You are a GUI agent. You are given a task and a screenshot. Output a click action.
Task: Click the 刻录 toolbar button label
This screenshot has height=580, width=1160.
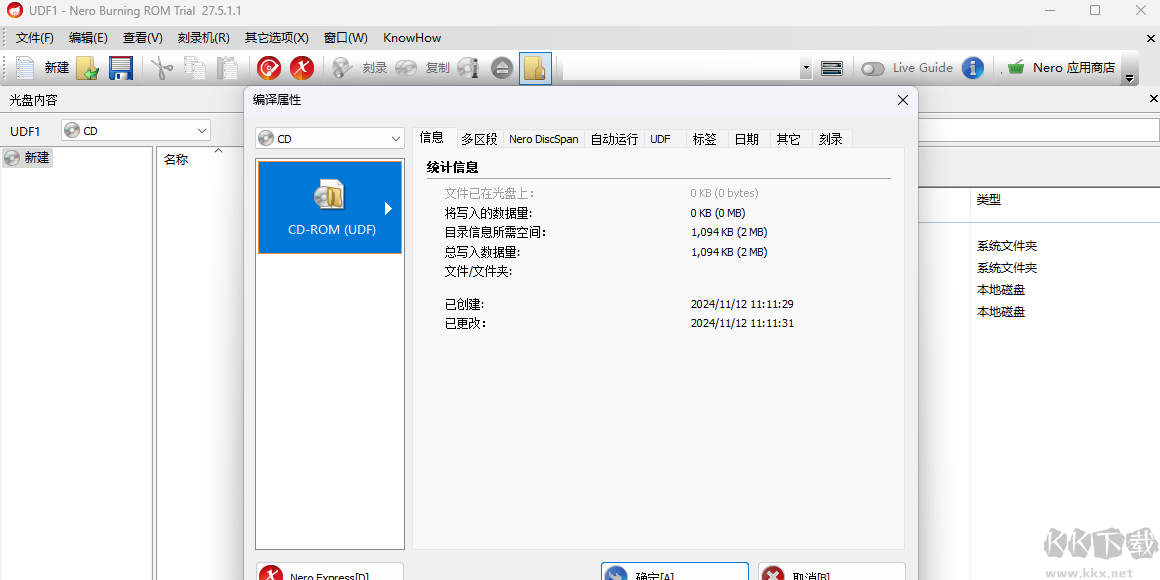tap(375, 68)
